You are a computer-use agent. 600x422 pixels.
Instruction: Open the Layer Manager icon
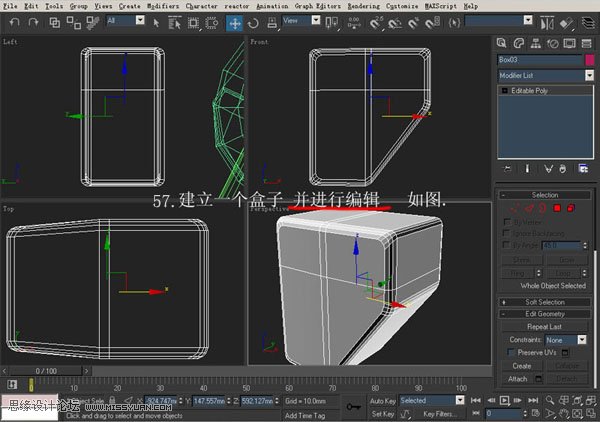tap(589, 23)
